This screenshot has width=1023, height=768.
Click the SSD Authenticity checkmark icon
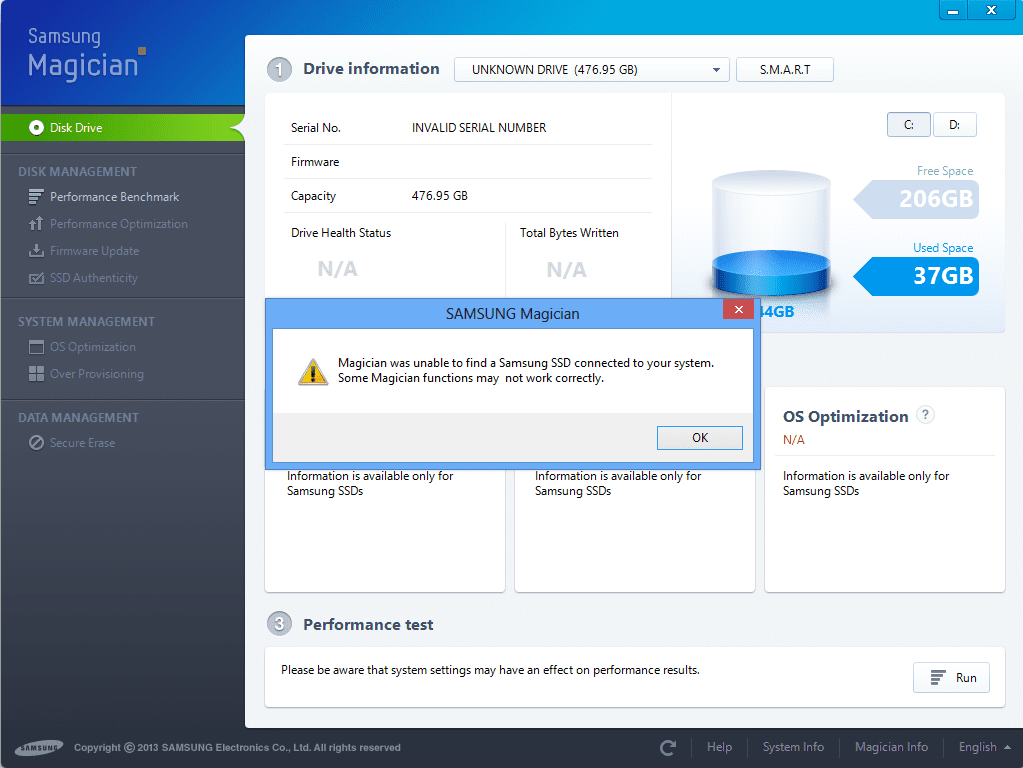pos(36,278)
